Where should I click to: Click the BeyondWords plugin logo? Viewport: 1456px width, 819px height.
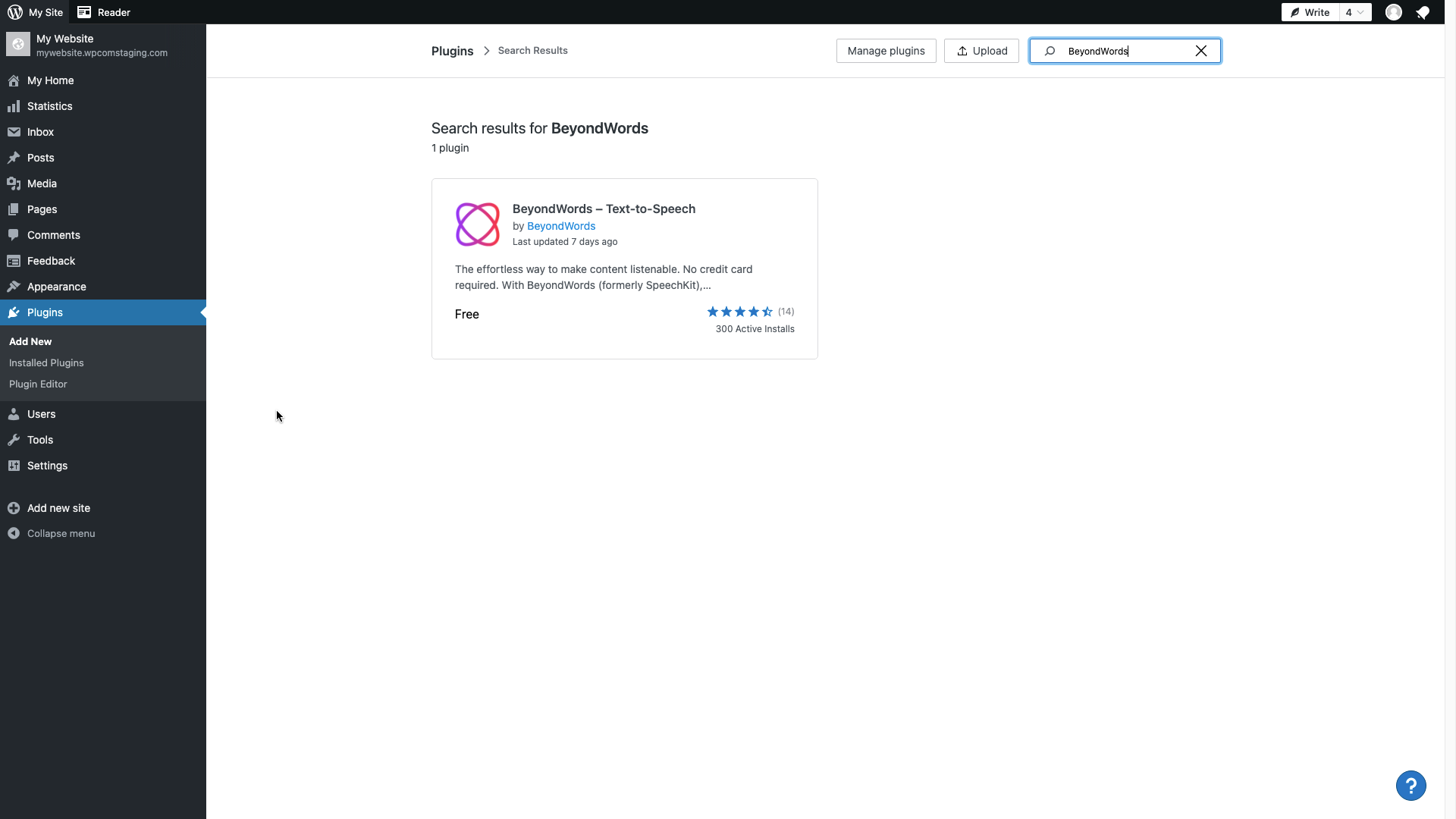478,224
